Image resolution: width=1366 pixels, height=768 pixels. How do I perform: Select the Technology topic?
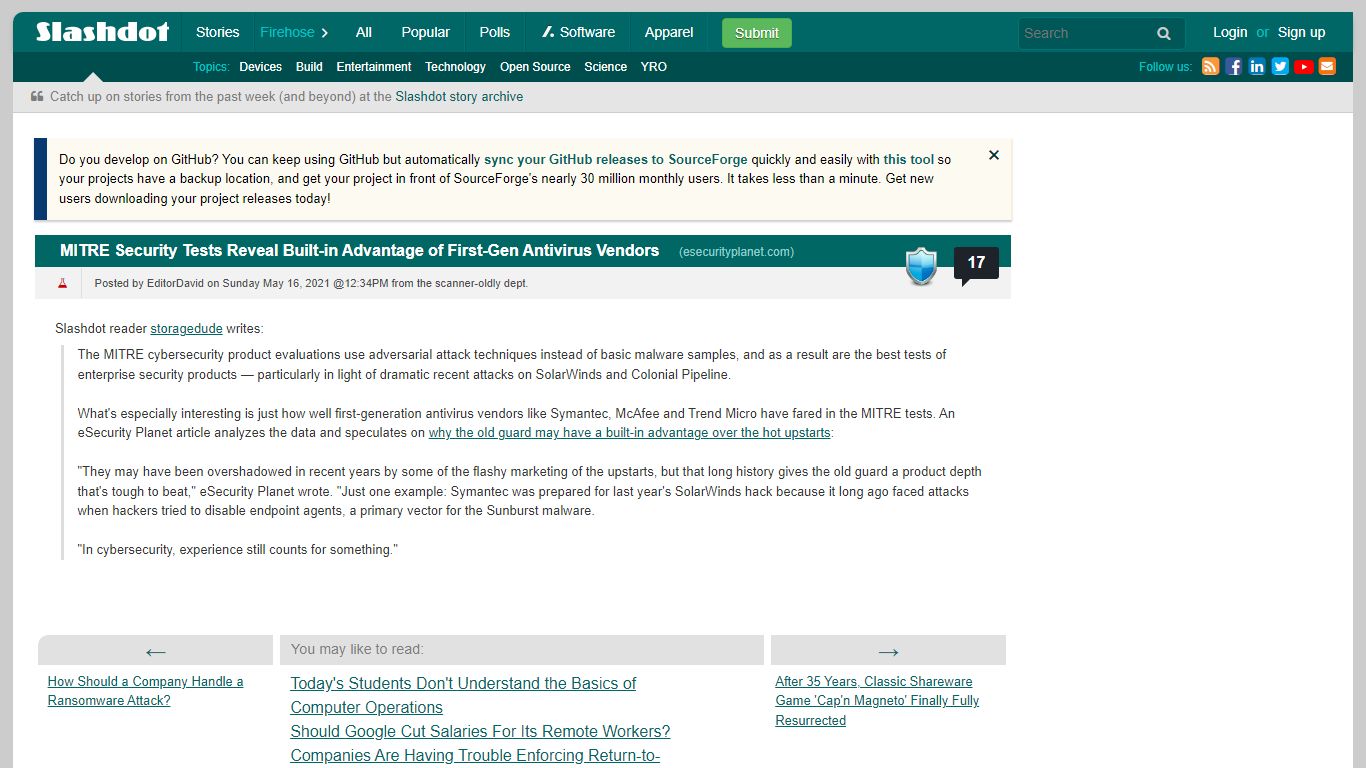click(x=455, y=67)
